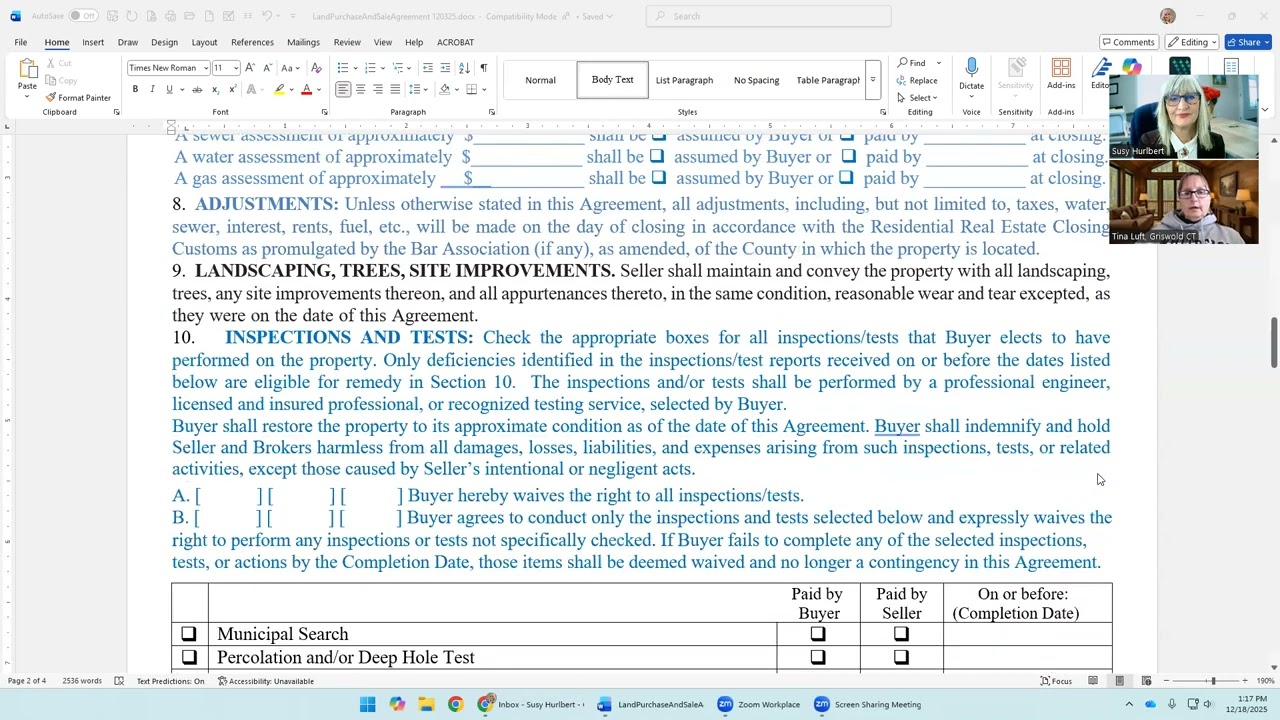Screen dimensions: 1280x720
Task: Apply strikethrough formatting
Action: [197, 90]
